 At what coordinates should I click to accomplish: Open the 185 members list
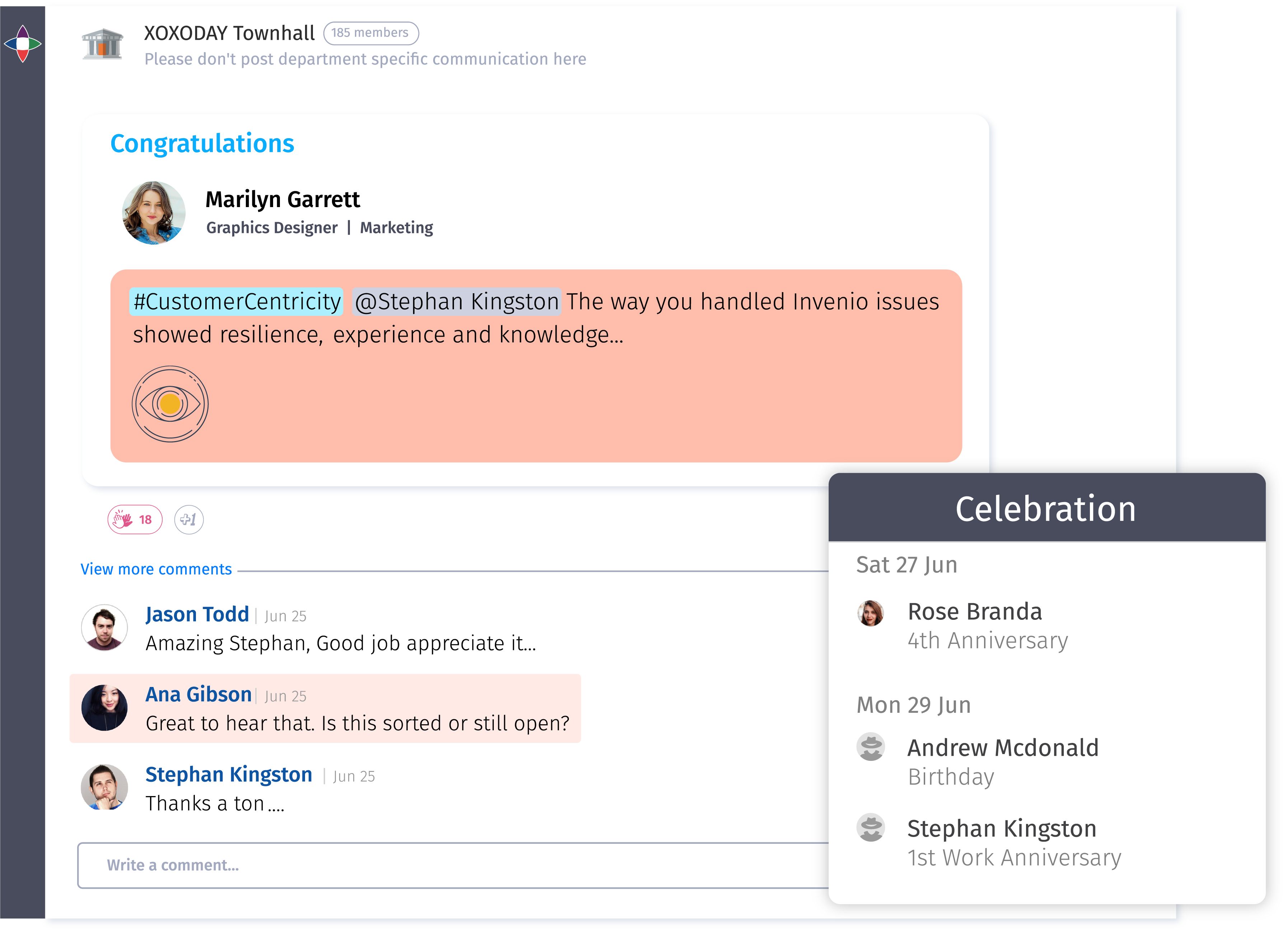pyautogui.click(x=371, y=33)
